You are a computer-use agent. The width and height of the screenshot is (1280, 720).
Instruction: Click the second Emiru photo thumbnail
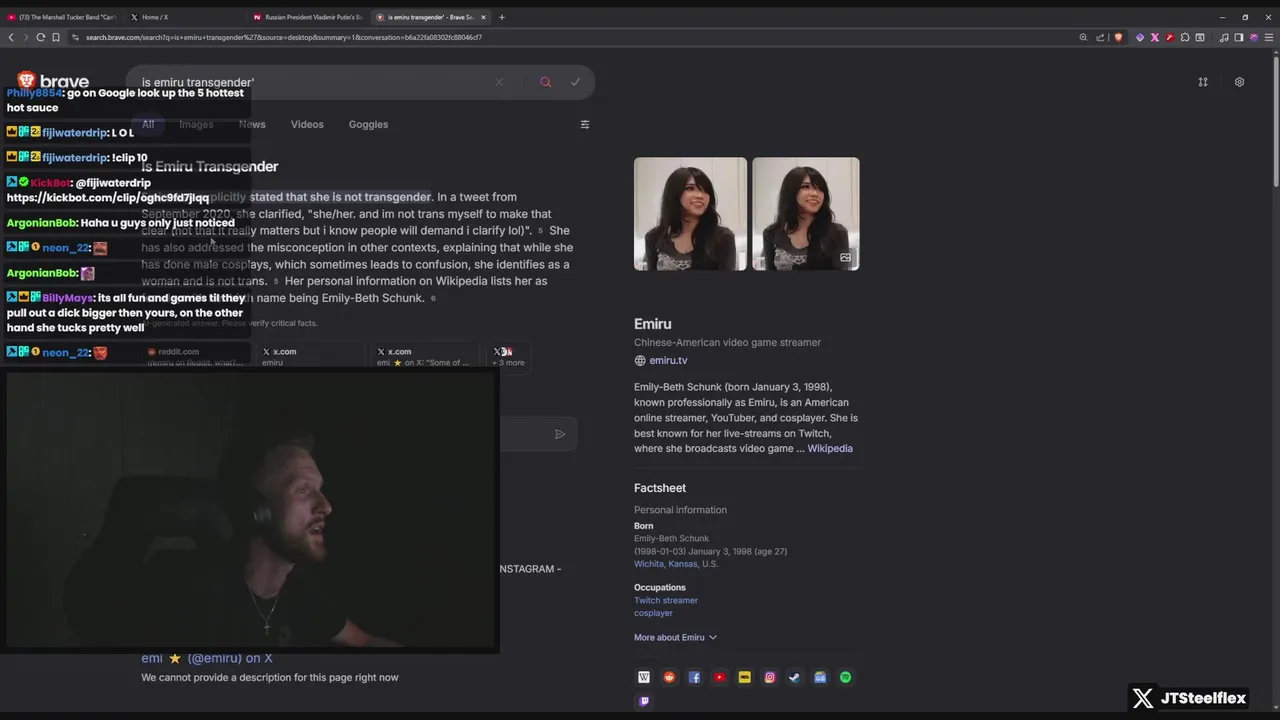tap(806, 214)
